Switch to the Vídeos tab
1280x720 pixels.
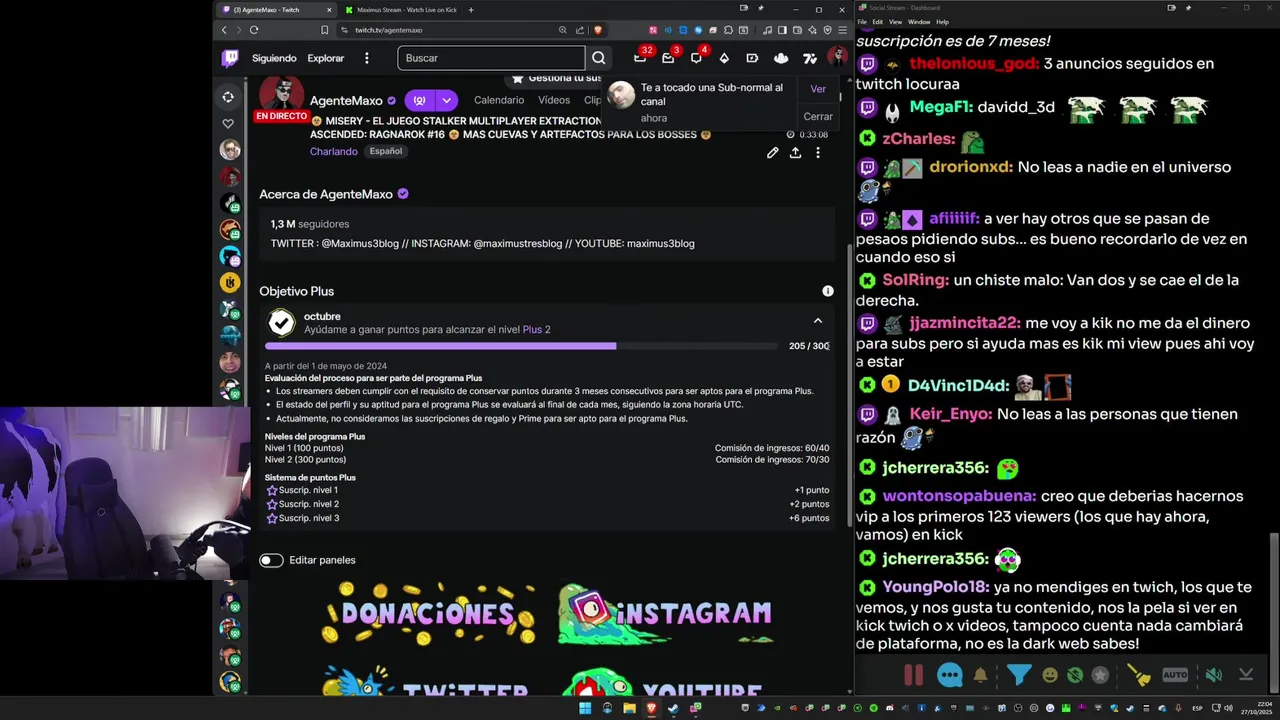(x=554, y=100)
